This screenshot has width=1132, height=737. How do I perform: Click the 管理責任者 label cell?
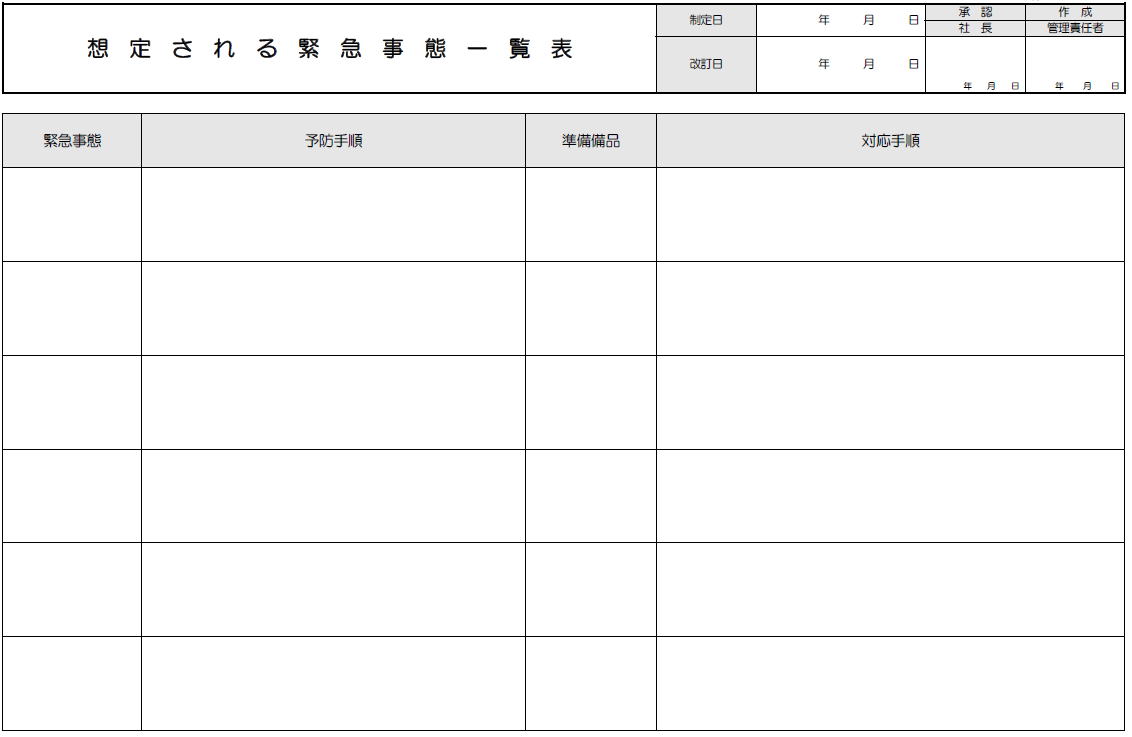tap(1075, 28)
